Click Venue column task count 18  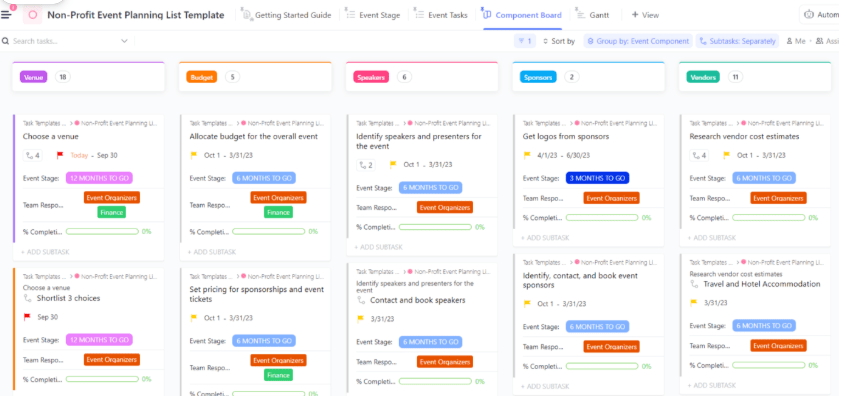pyautogui.click(x=63, y=77)
